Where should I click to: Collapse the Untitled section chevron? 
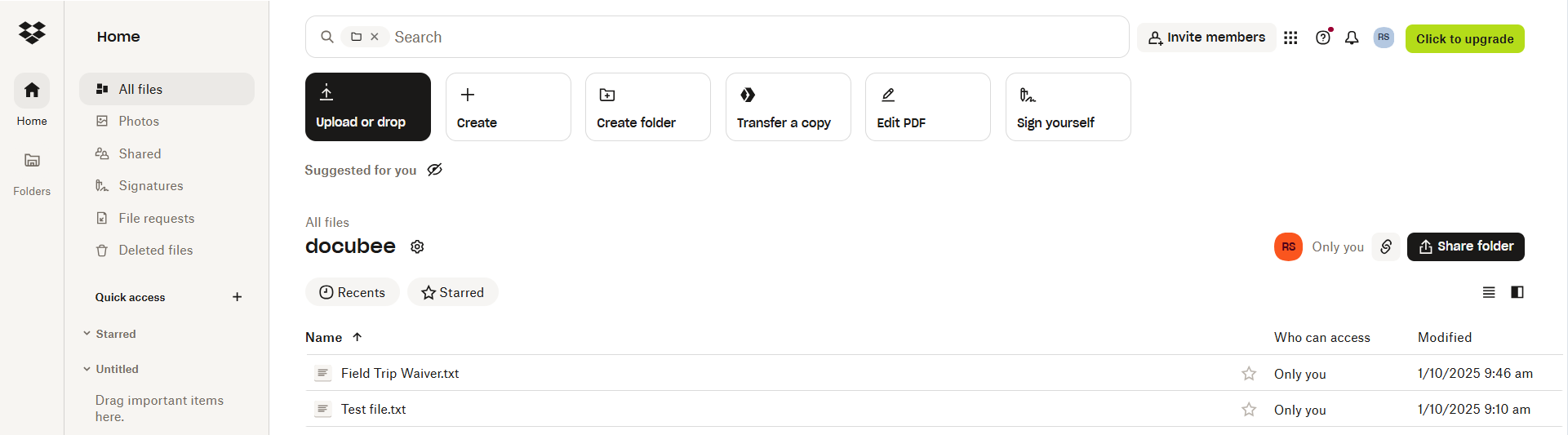point(87,369)
